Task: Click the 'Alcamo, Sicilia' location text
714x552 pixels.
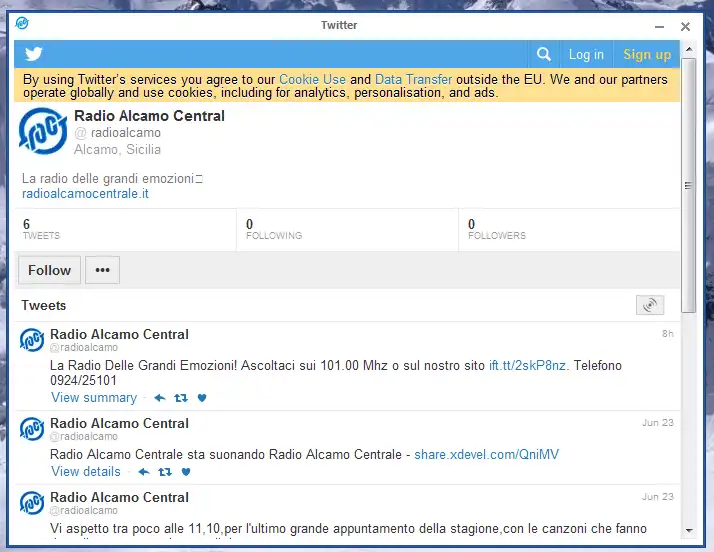Action: click(117, 149)
